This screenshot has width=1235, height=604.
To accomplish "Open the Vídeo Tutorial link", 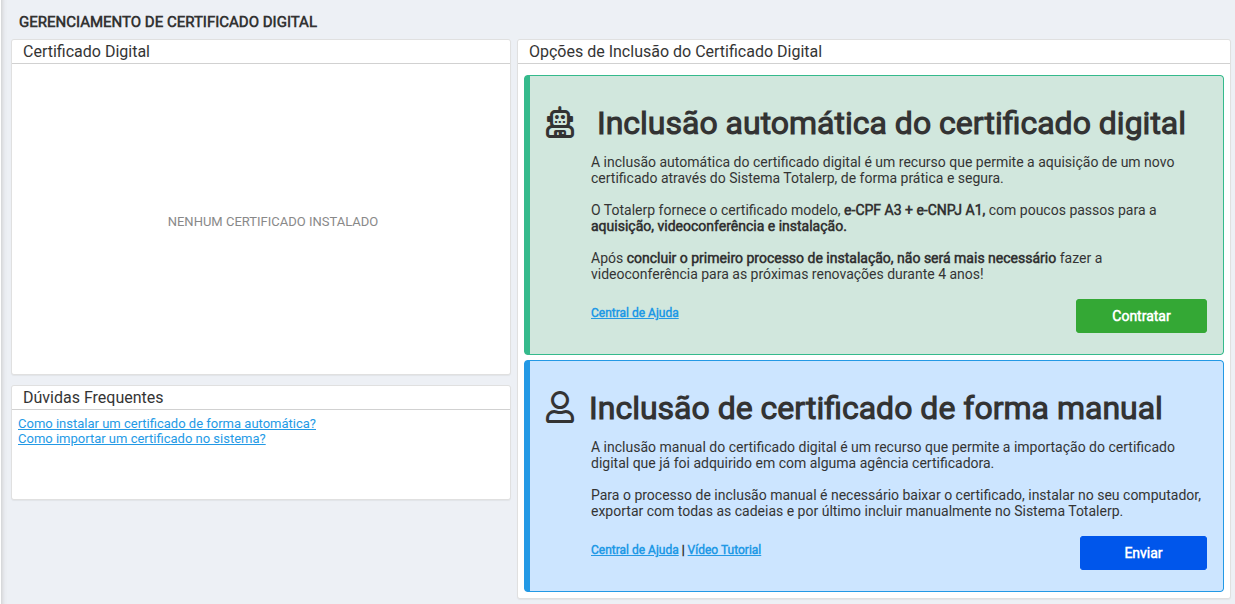I will point(724,550).
